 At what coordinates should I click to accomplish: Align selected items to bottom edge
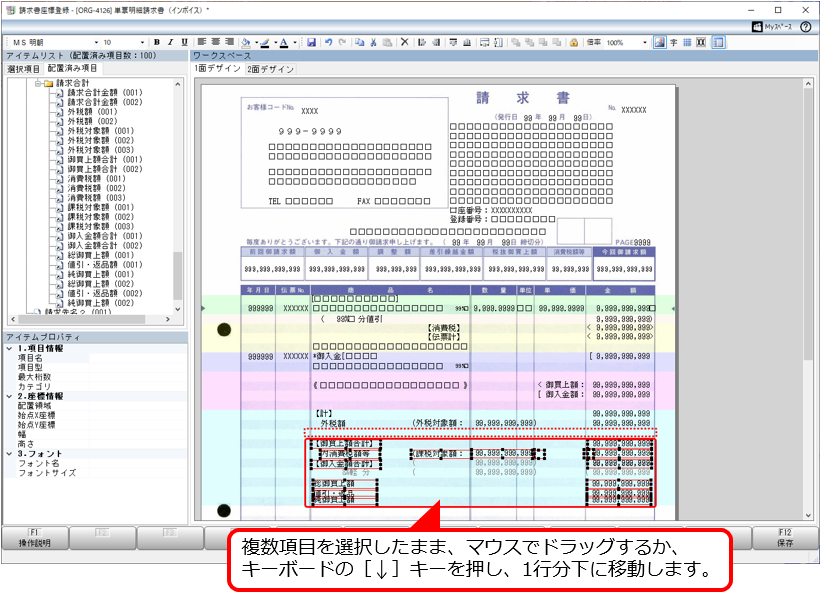pyautogui.click(x=467, y=42)
